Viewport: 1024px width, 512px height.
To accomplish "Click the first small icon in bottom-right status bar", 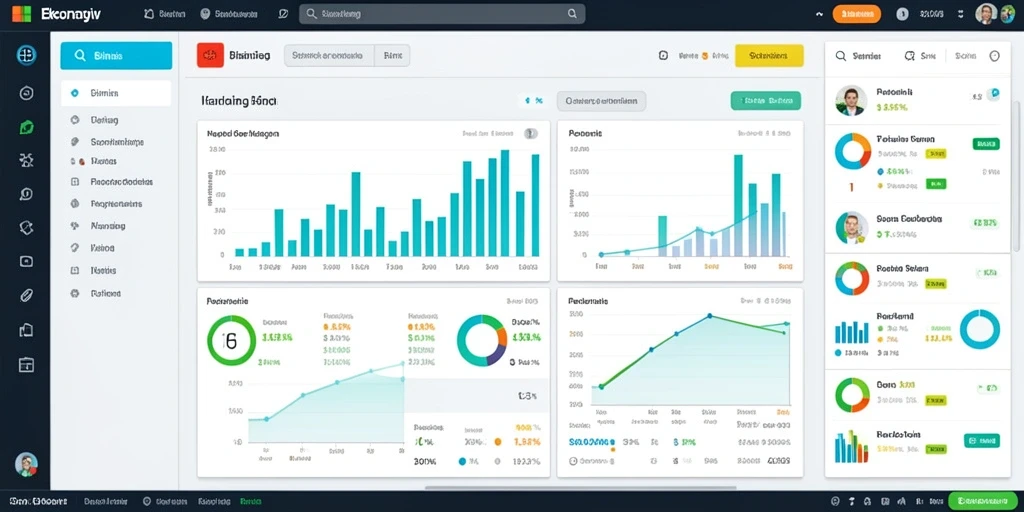I will pyautogui.click(x=835, y=502).
